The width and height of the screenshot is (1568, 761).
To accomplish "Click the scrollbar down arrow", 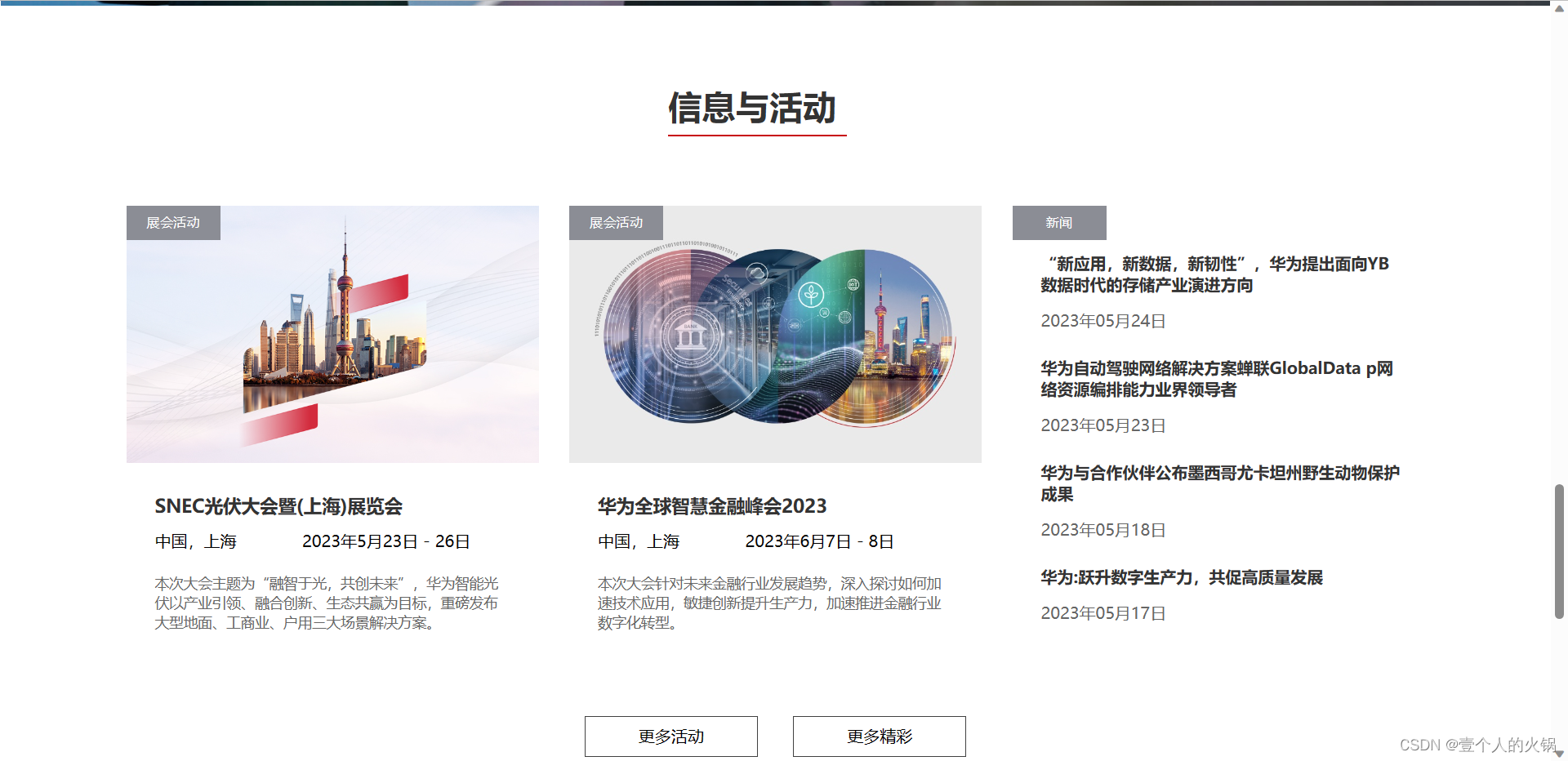I will [1559, 754].
